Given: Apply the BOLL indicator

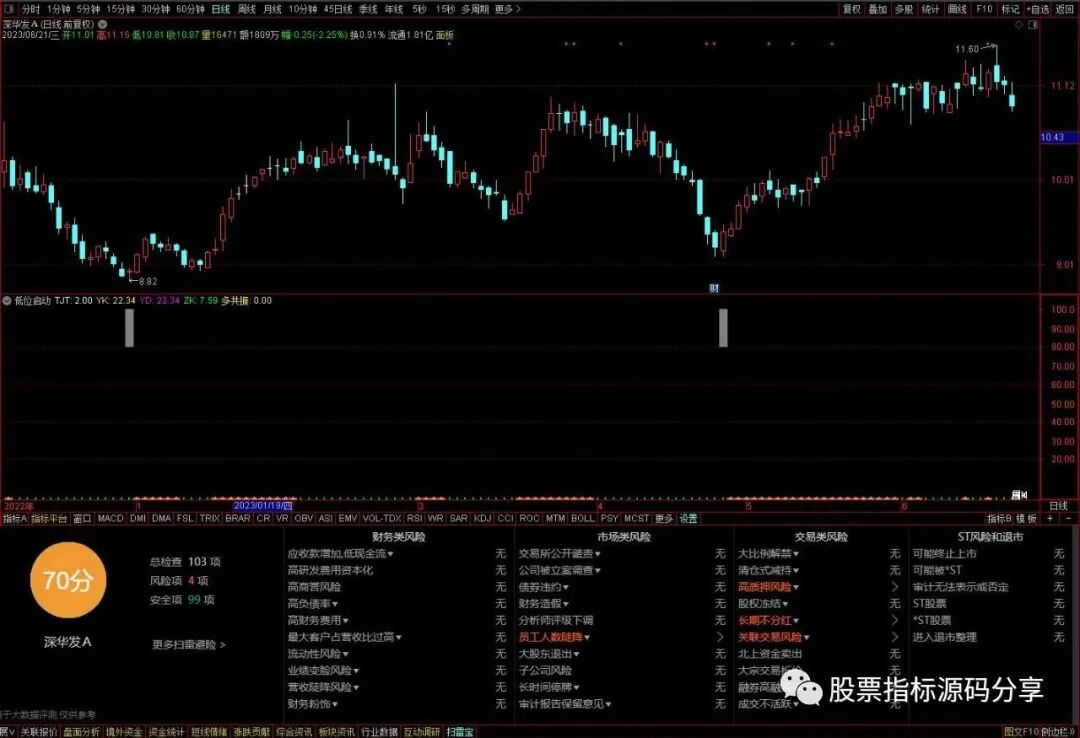Looking at the screenshot, I should point(583,518).
